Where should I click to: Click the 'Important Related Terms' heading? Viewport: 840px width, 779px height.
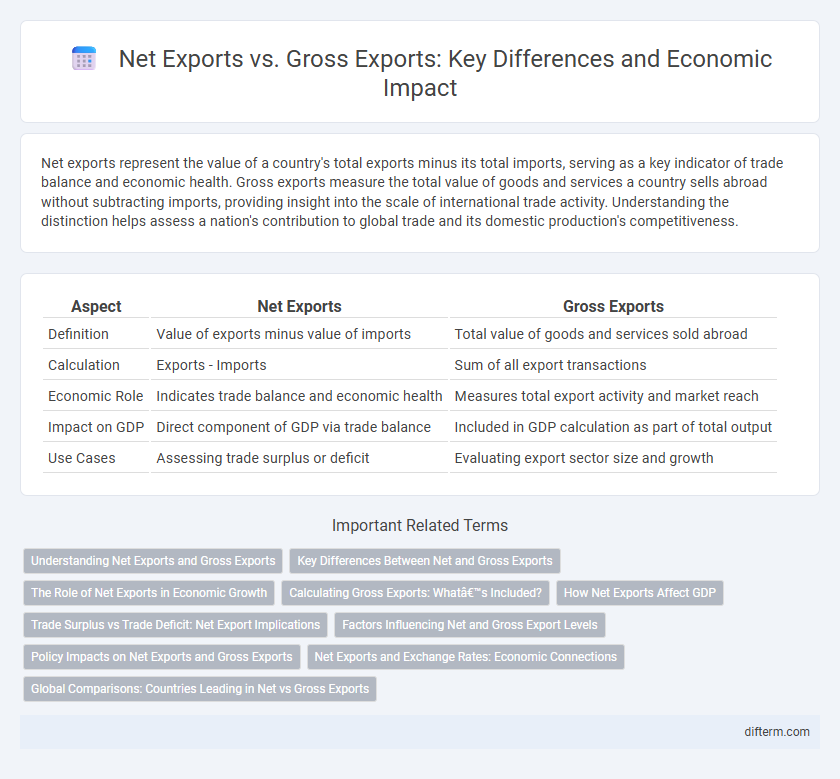tap(420, 526)
